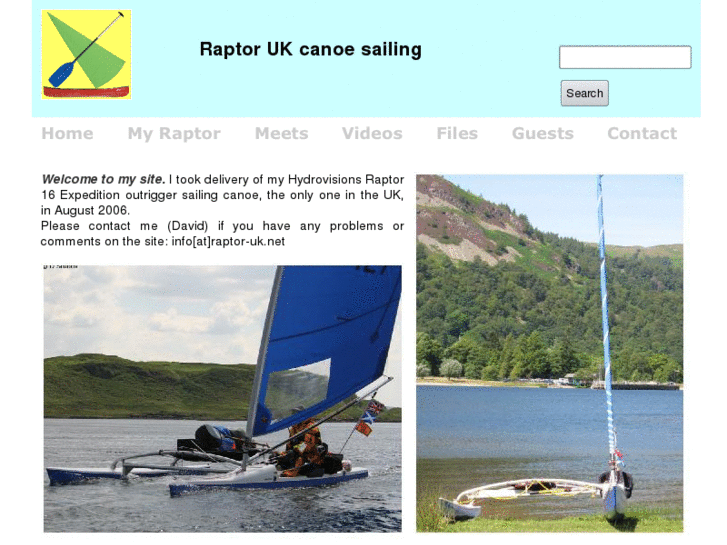Click the canoe sail logo icon
The image size is (727, 545).
point(86,54)
